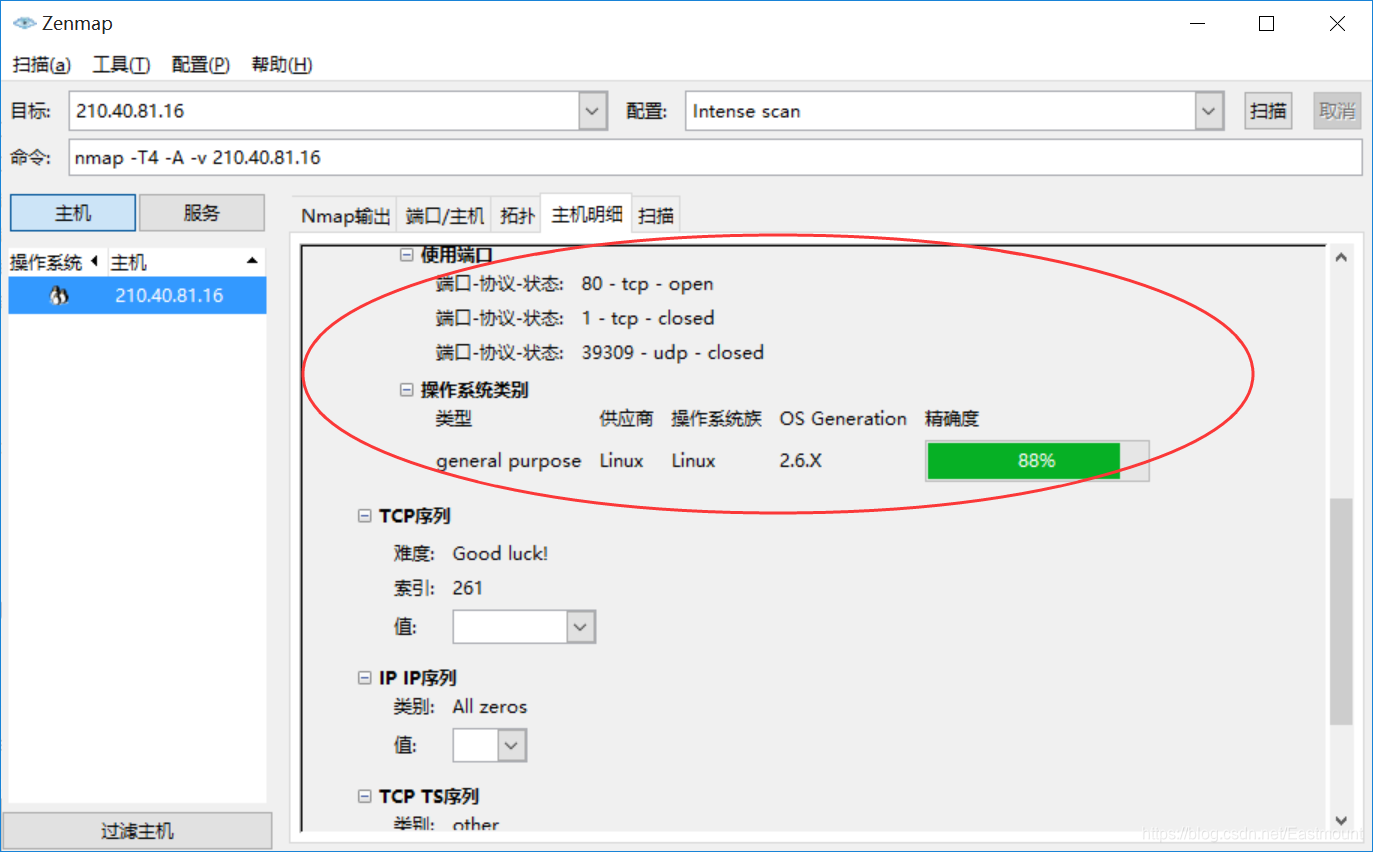
Task: Click the 2.6.X OS Generation value
Action: click(x=801, y=461)
